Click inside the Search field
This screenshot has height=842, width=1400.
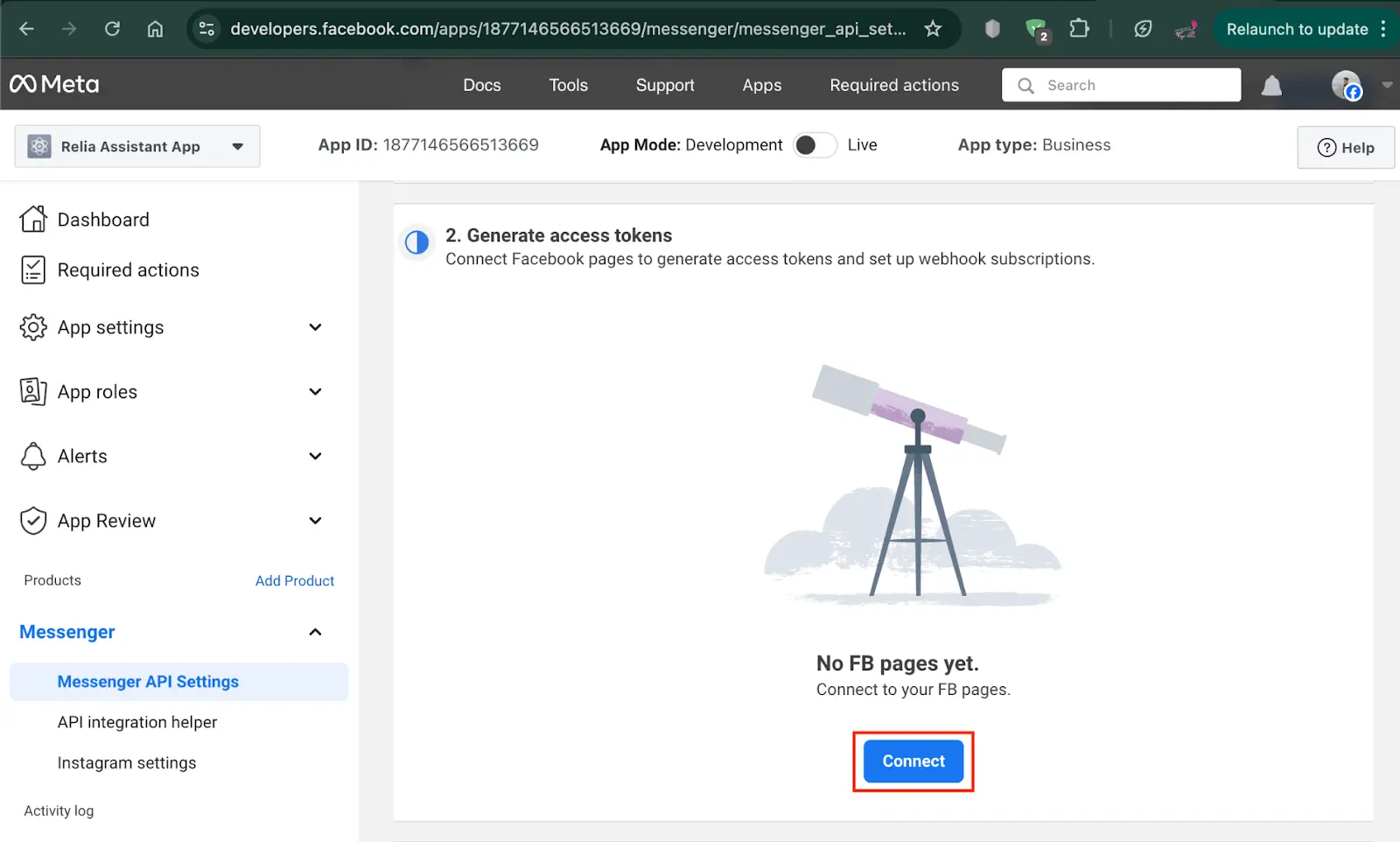tap(1120, 85)
